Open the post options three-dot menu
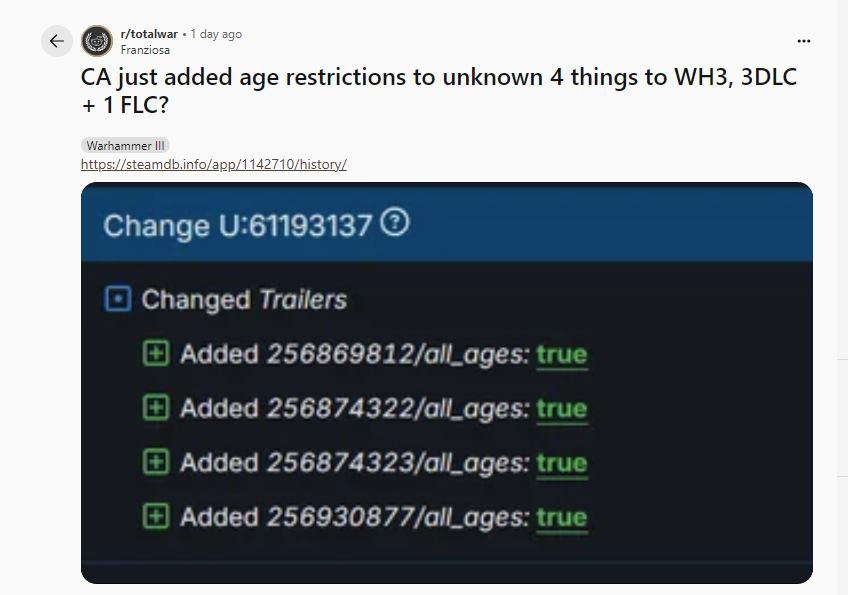The width and height of the screenshot is (848, 595). click(x=804, y=41)
